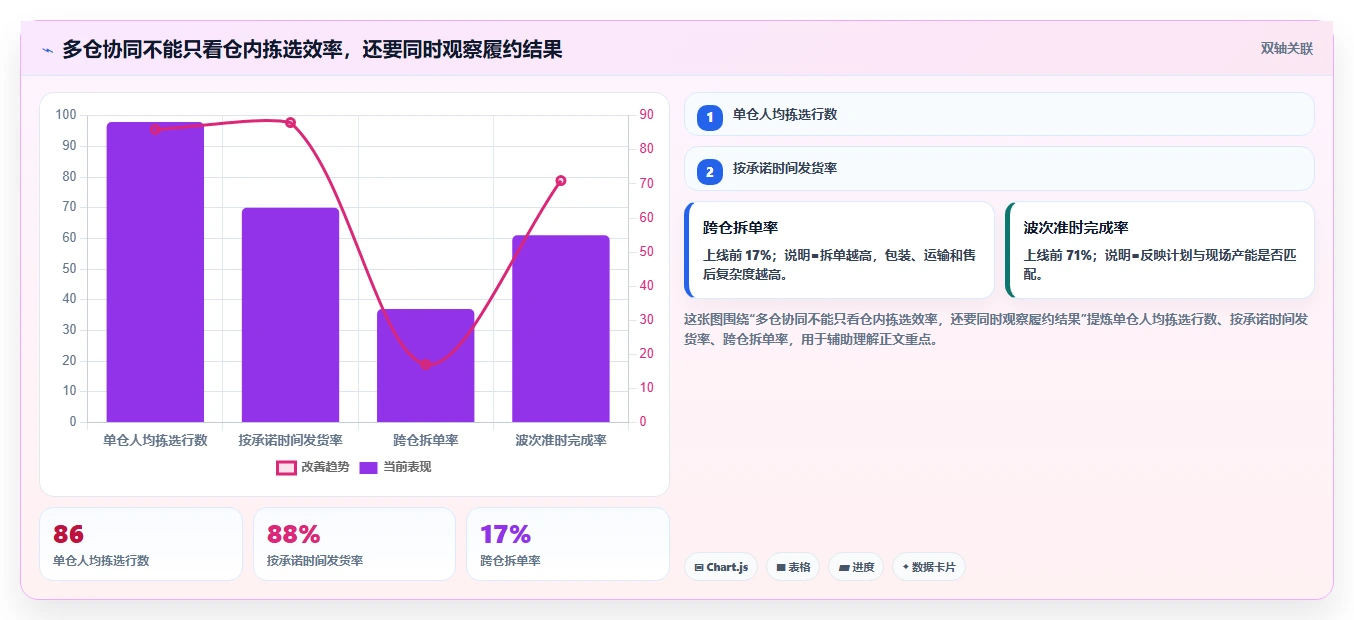Select list item 1 单仓人均拣选行数
The height and width of the screenshot is (620, 1354).
coord(999,114)
